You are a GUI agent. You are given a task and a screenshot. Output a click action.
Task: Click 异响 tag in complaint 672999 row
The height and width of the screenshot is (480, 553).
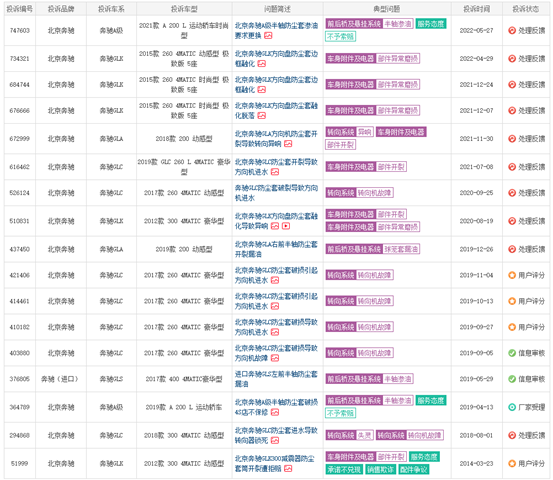point(365,132)
